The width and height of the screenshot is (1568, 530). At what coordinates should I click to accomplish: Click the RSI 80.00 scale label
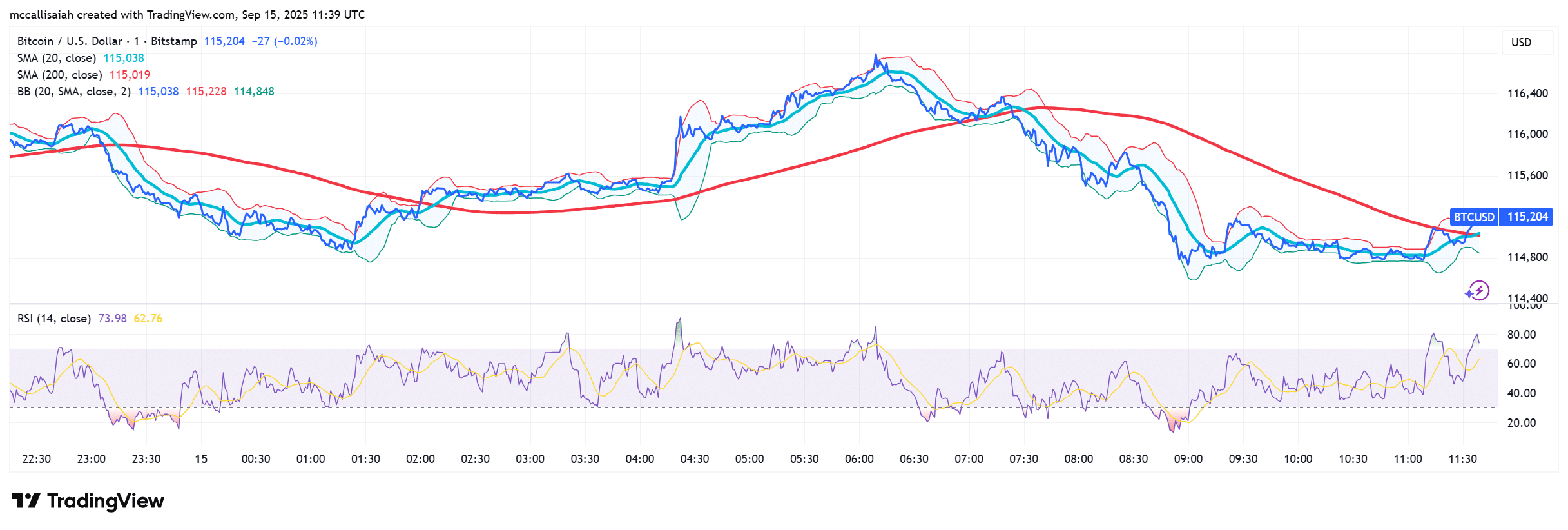click(1522, 335)
